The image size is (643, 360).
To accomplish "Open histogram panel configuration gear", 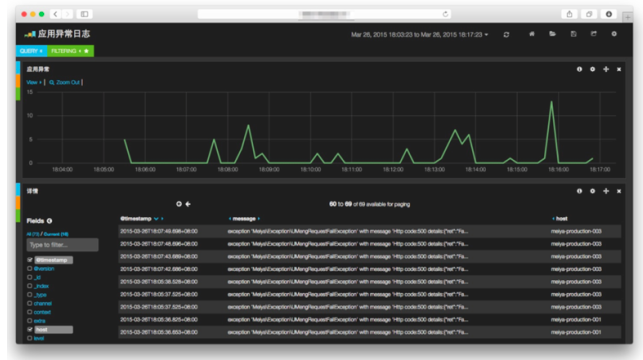I will click(593, 69).
